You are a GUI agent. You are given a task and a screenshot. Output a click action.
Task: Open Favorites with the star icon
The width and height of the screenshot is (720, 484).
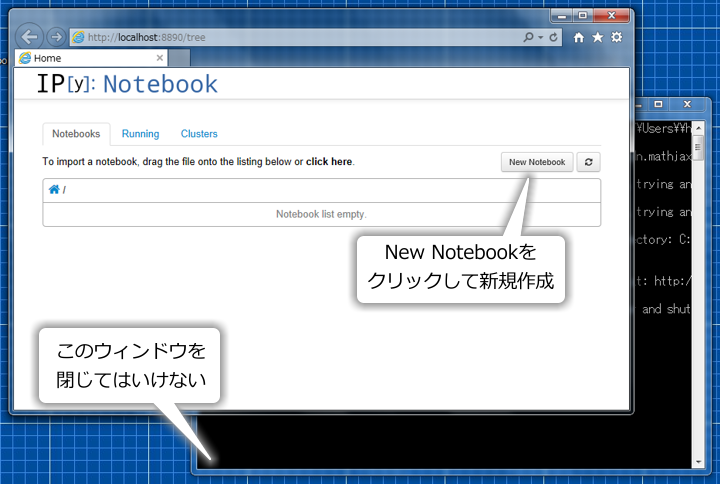tap(597, 37)
